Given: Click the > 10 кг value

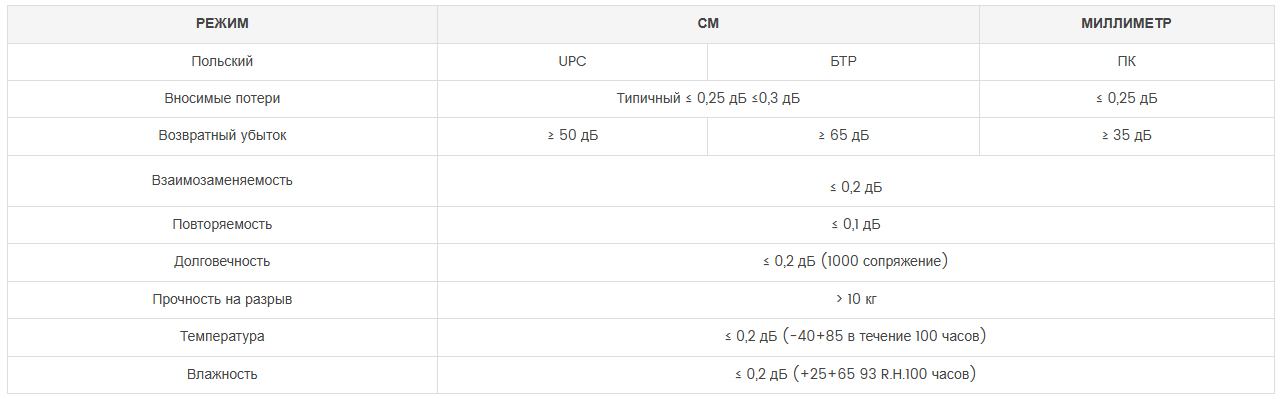Looking at the screenshot, I should pyautogui.click(x=855, y=299).
